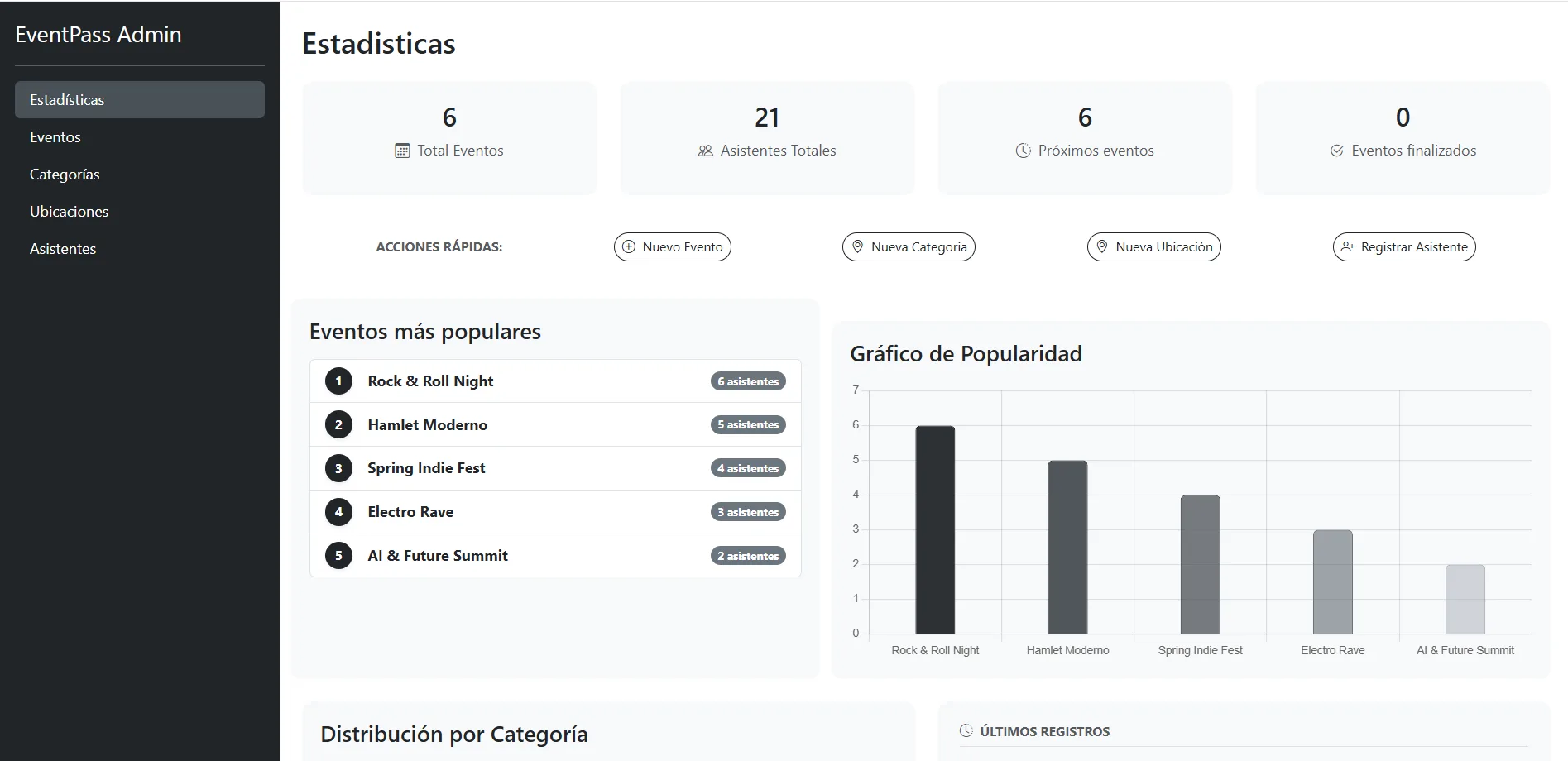Click the AI & Future Summit chart bar
Image resolution: width=1568 pixels, height=761 pixels.
tap(1465, 600)
